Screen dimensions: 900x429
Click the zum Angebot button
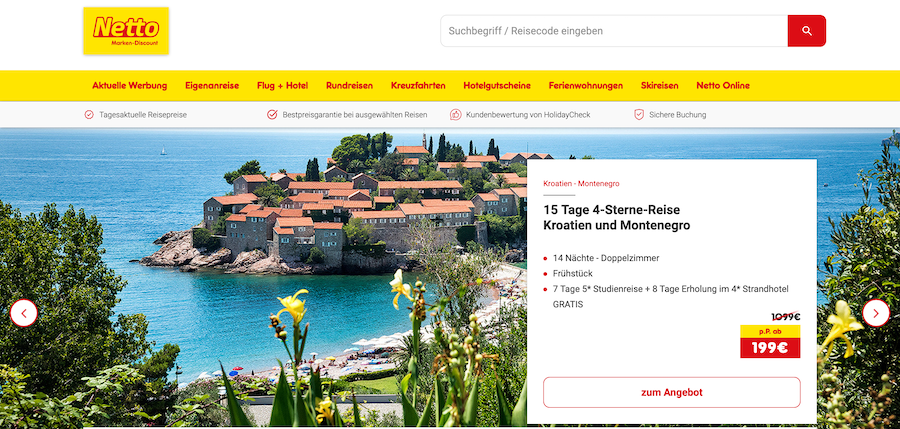tap(672, 393)
